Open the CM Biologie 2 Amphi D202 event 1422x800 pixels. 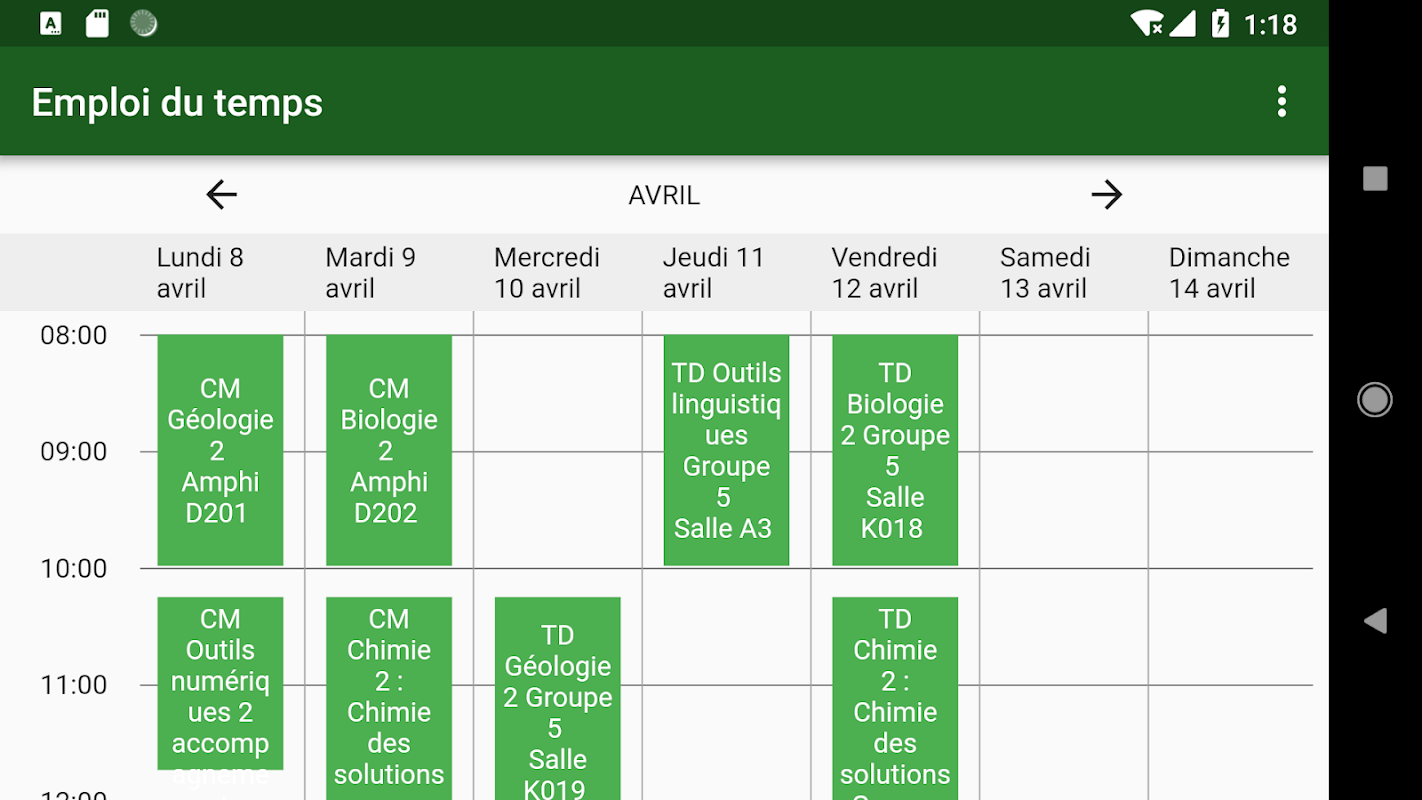point(389,450)
